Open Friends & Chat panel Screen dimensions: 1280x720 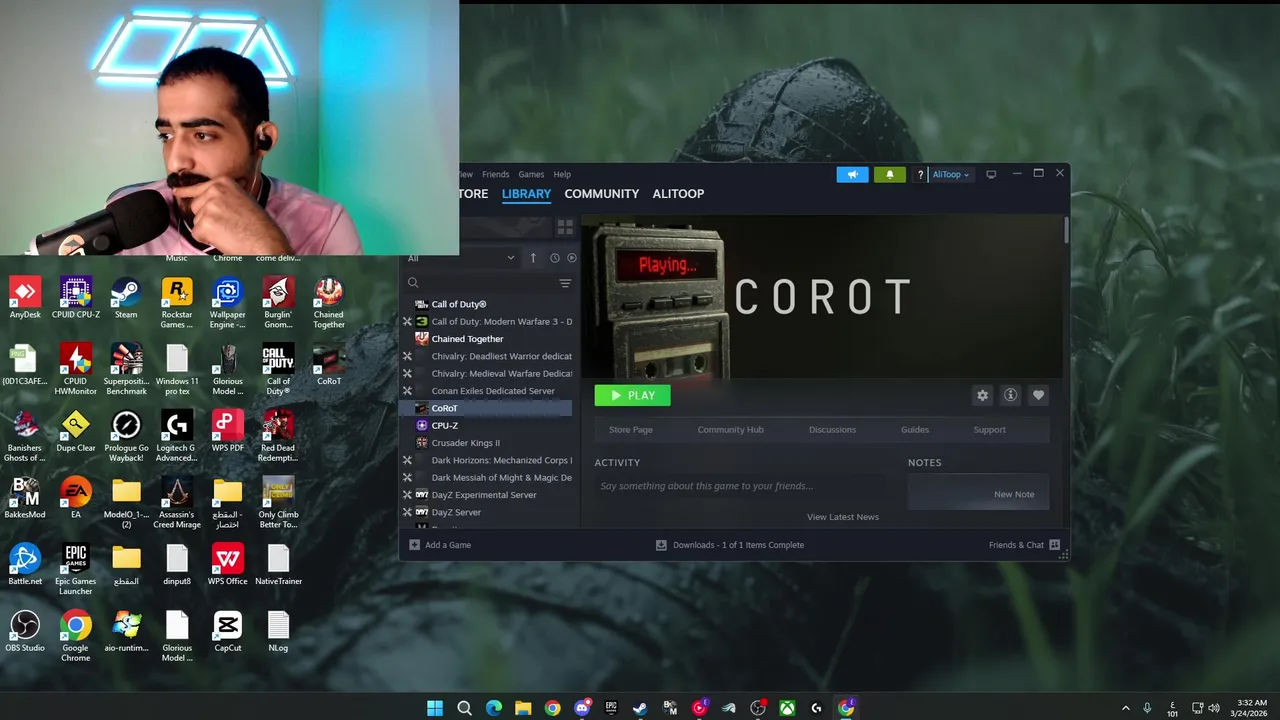(x=1024, y=545)
